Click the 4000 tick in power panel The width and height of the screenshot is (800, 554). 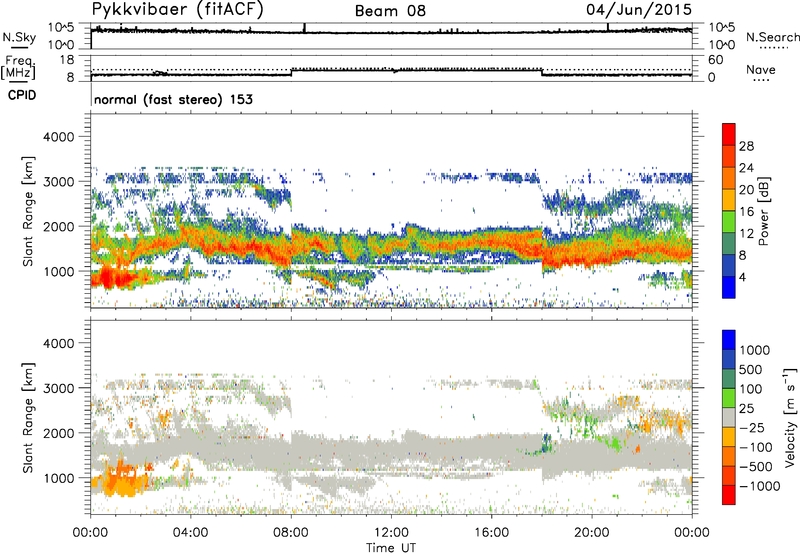click(x=58, y=137)
